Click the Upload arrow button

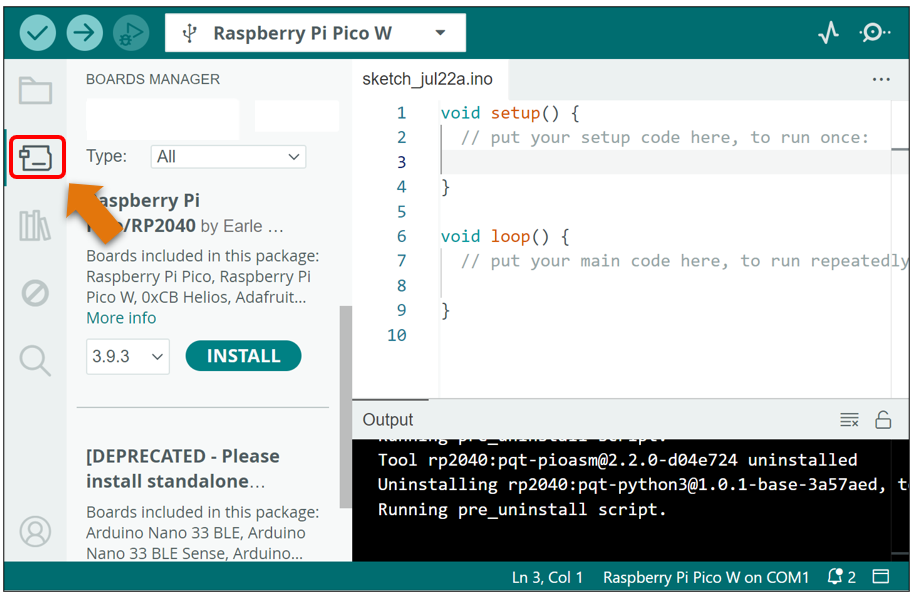[x=85, y=33]
